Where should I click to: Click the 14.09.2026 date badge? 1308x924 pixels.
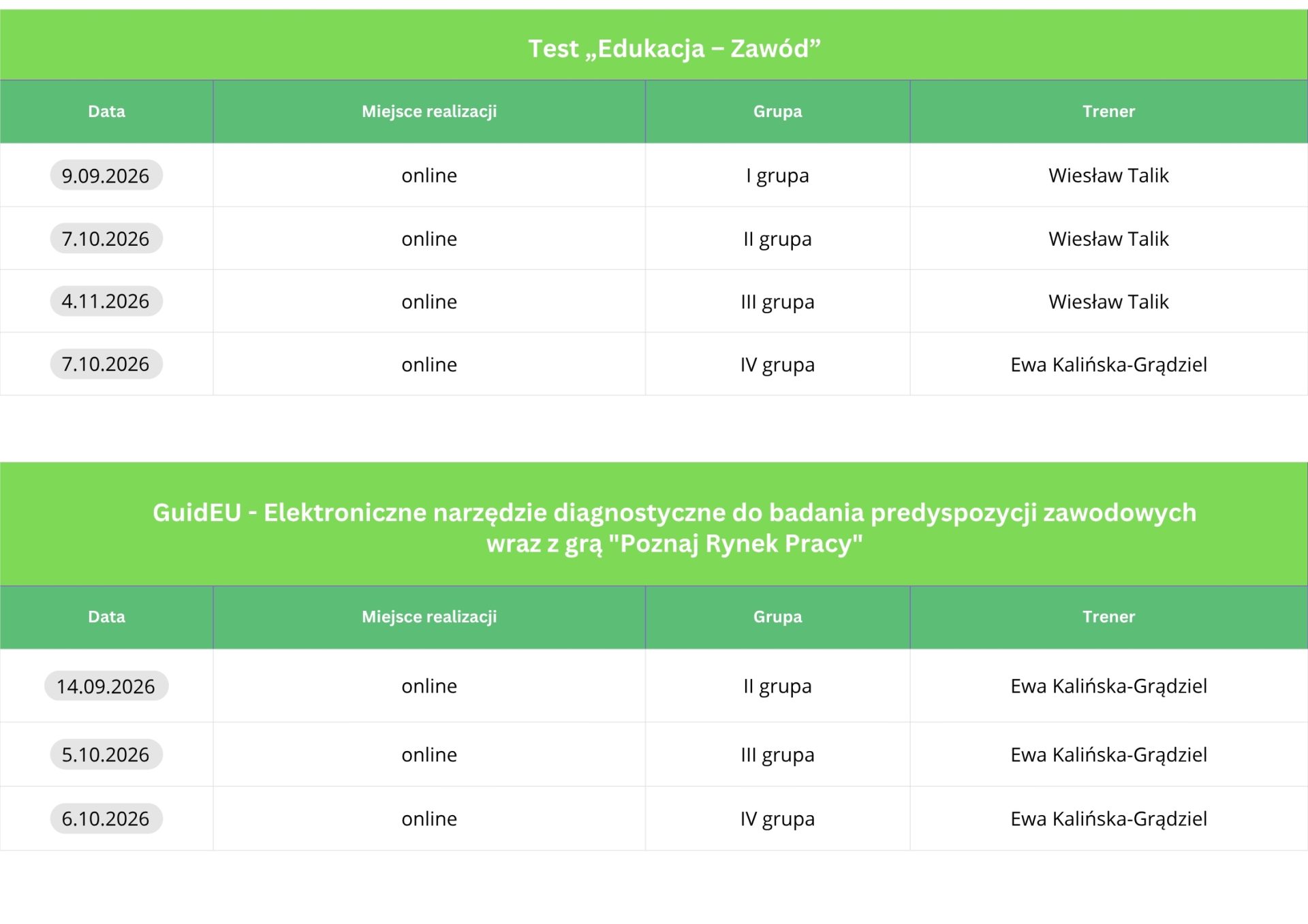point(106,686)
